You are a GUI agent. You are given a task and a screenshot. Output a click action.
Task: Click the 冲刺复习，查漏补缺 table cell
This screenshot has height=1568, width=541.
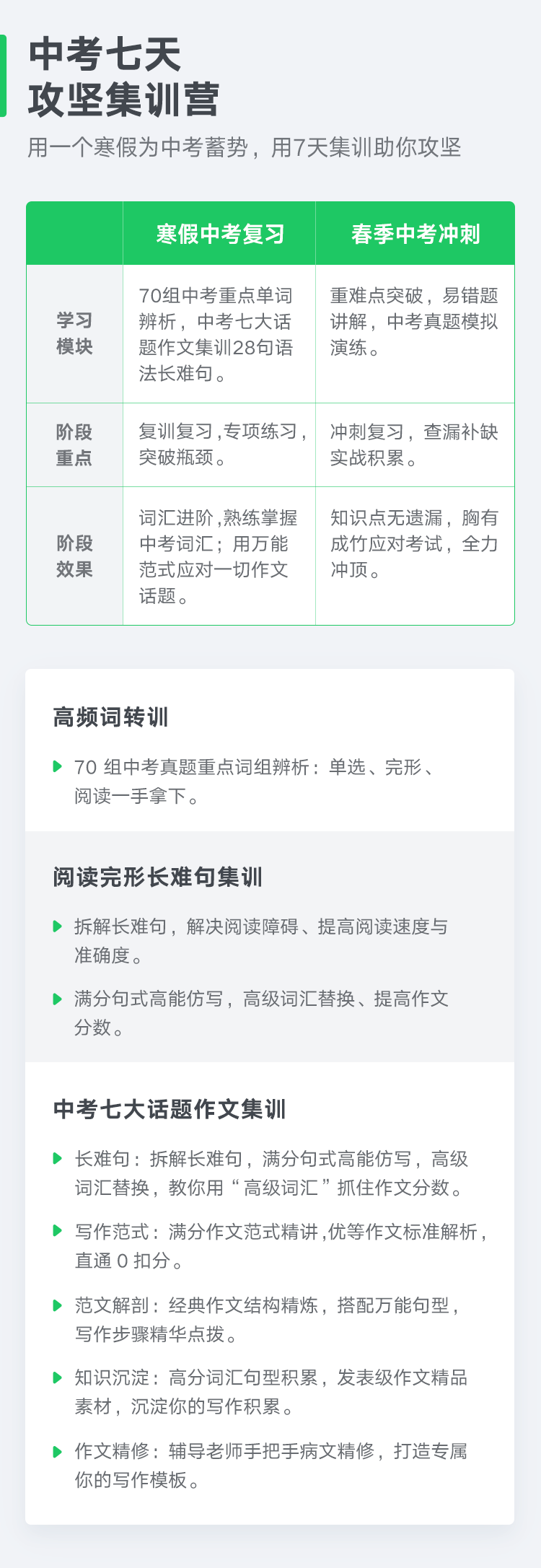pyautogui.click(x=415, y=444)
